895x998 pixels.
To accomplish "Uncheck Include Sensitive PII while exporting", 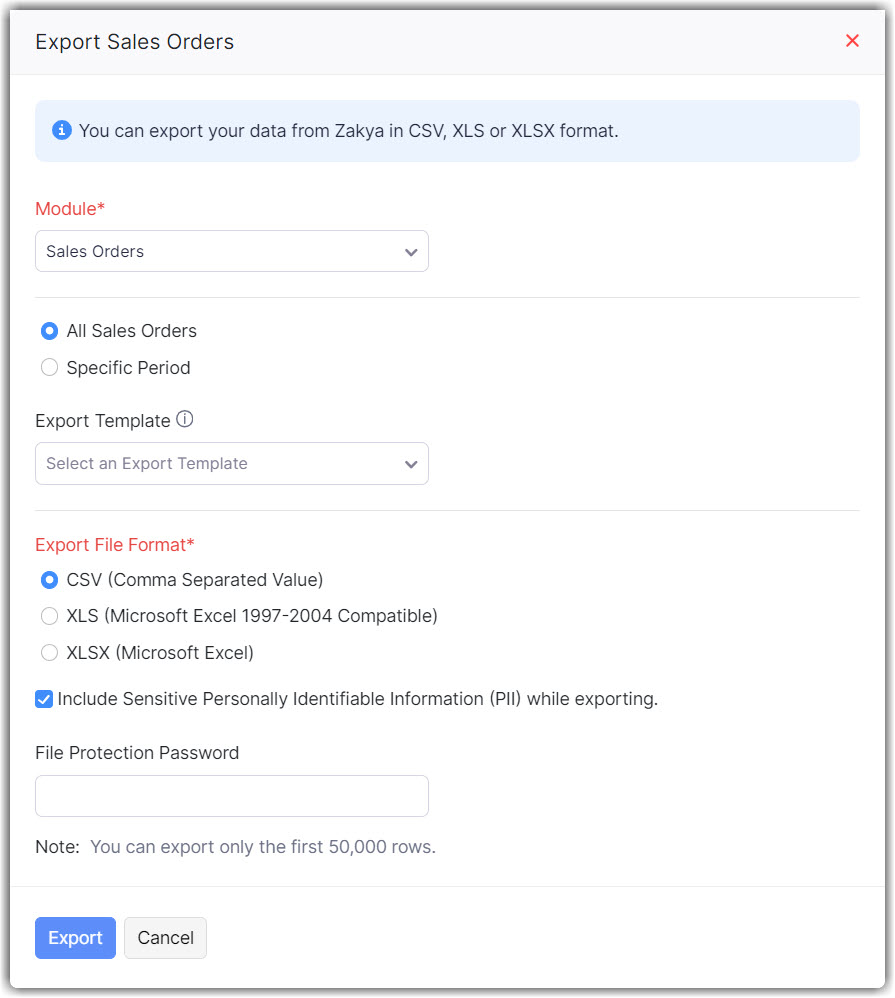I will pos(44,699).
